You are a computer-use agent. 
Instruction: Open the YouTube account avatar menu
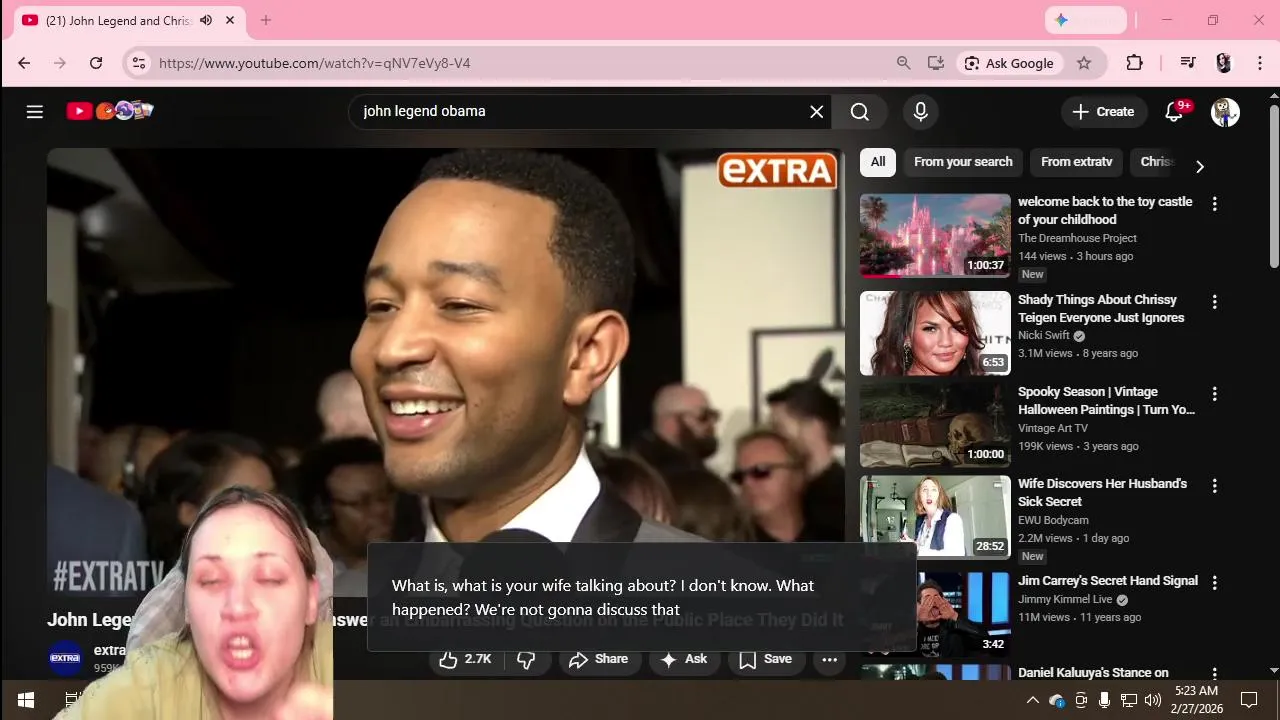coord(1225,111)
